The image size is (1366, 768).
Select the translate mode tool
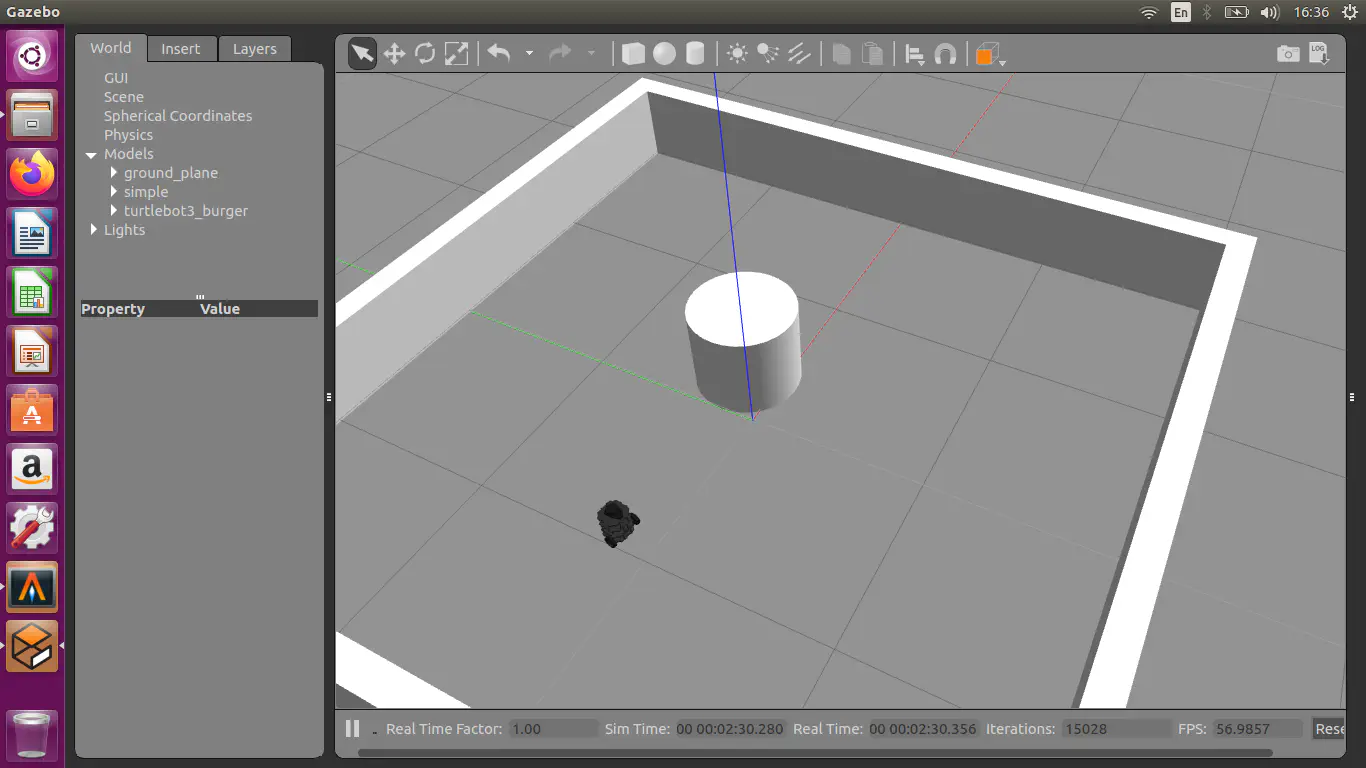coord(394,54)
